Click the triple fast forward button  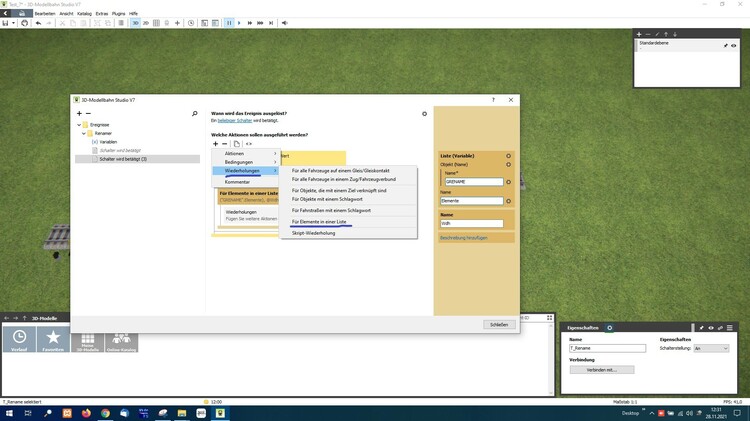pos(260,23)
